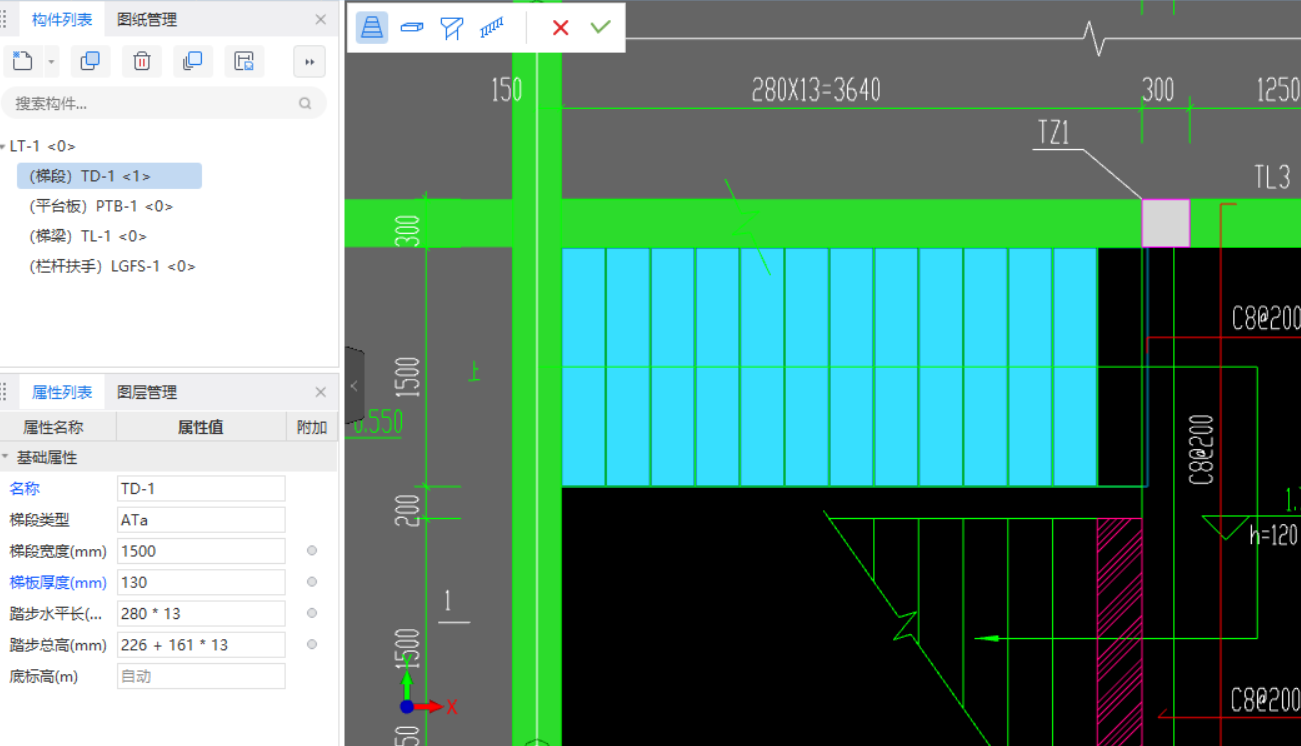
Task: Click the TL3 label in drawing
Action: tap(1272, 178)
